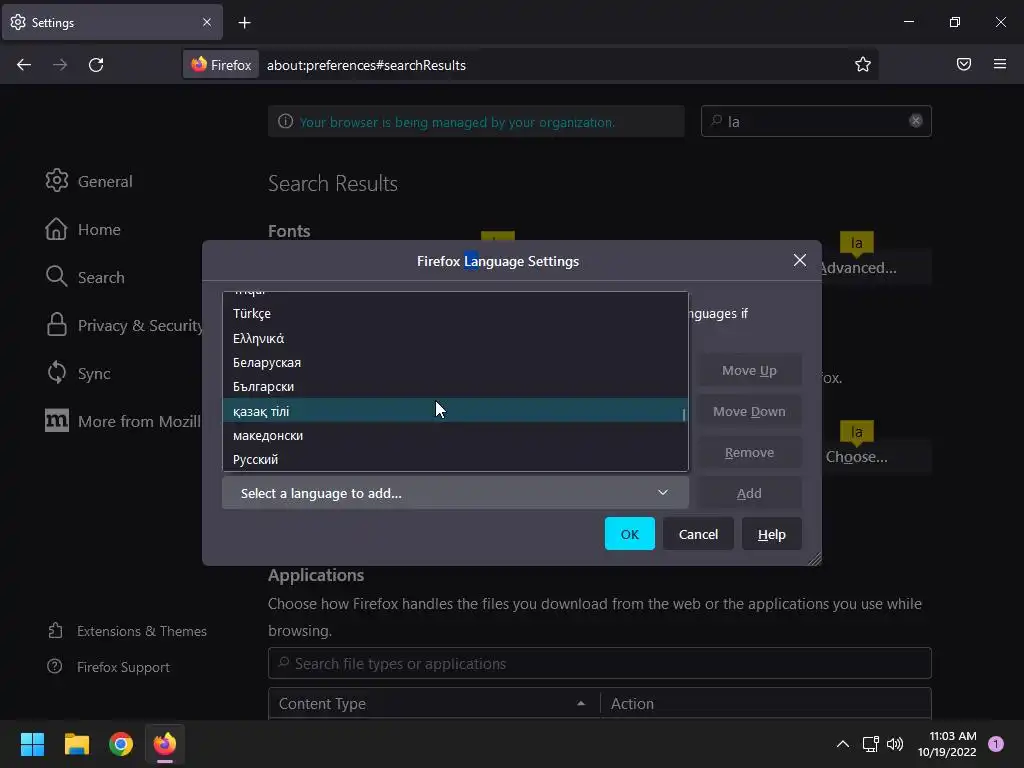Open network icon in system tray
Screen dimensions: 1024x768
(x=871, y=744)
